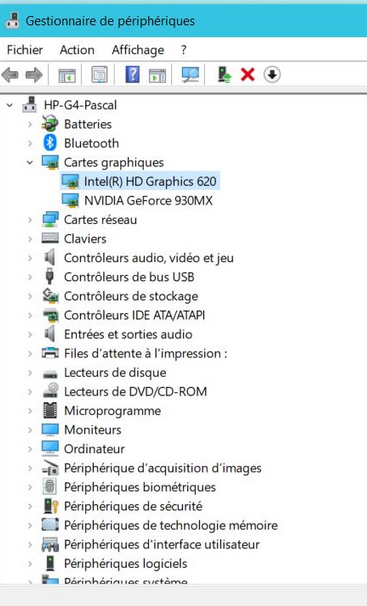Open the Action menu
This screenshot has width=367, height=606.
coord(77,50)
